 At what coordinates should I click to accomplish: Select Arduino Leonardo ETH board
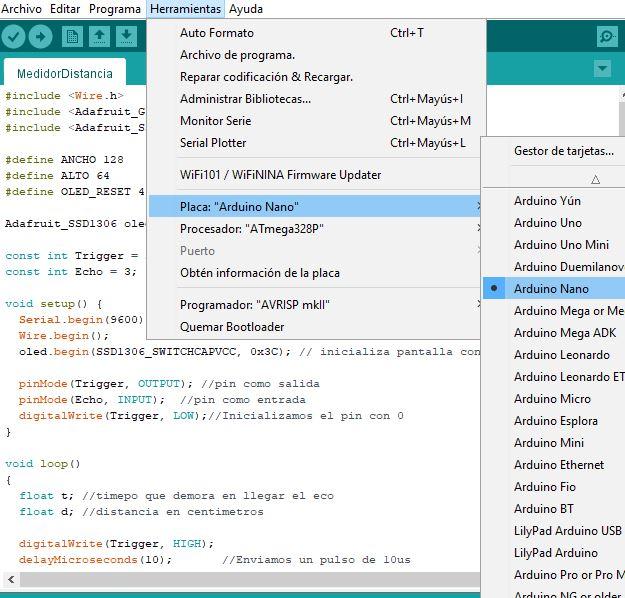pyautogui.click(x=554, y=376)
